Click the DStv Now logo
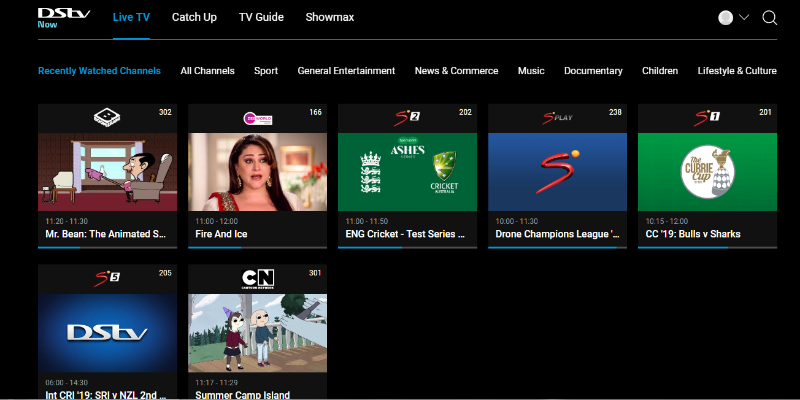Screen dimensions: 800x400 (x=64, y=18)
